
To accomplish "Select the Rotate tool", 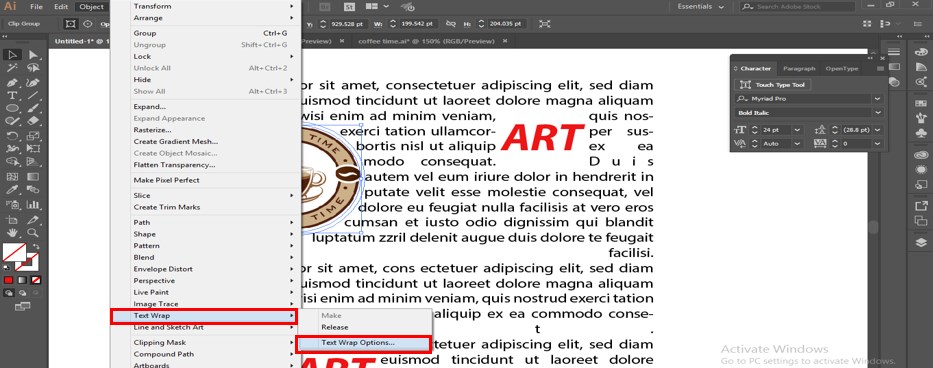I will (12, 136).
